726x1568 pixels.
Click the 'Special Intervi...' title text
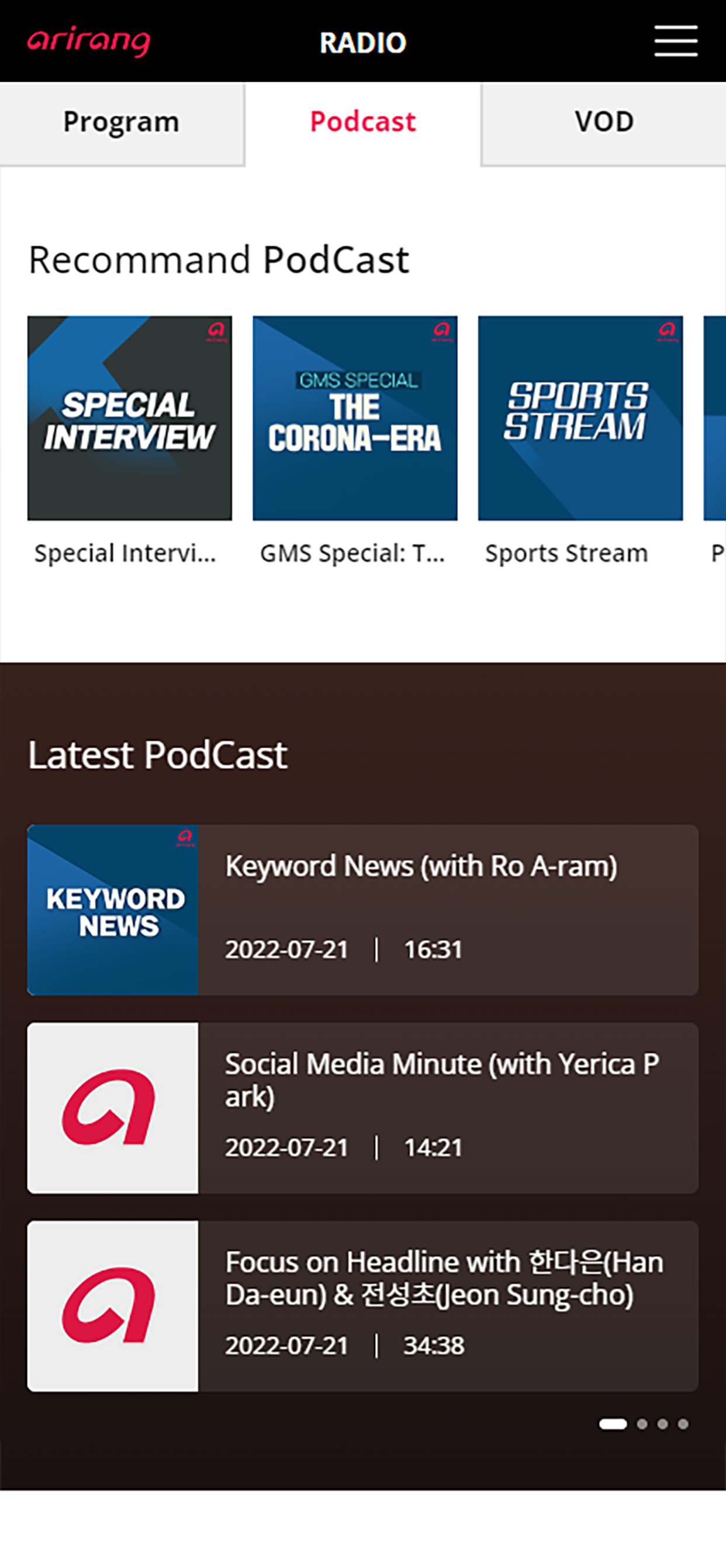tap(126, 553)
